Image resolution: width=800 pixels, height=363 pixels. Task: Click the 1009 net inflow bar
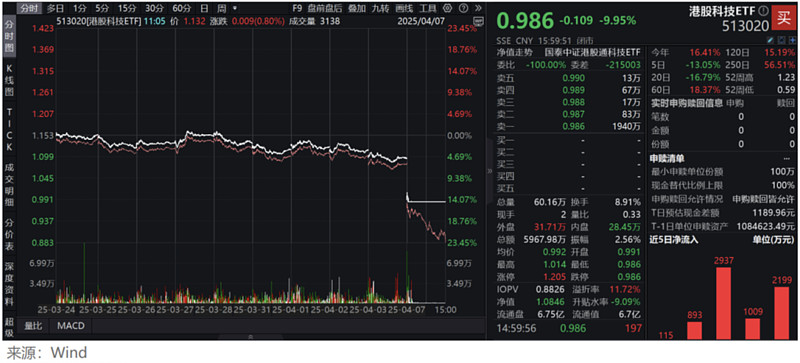(753, 329)
